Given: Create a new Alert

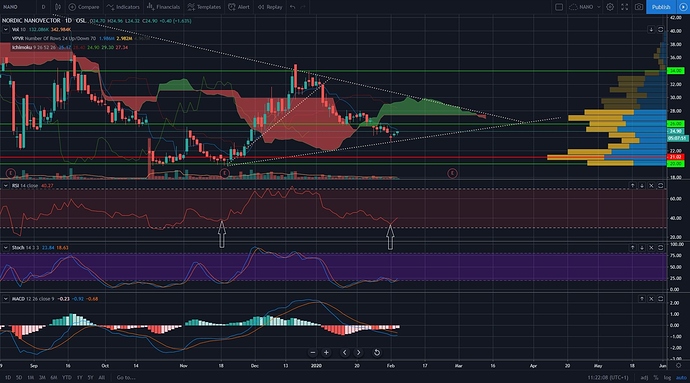Looking at the screenshot, I should pyautogui.click(x=239, y=7).
